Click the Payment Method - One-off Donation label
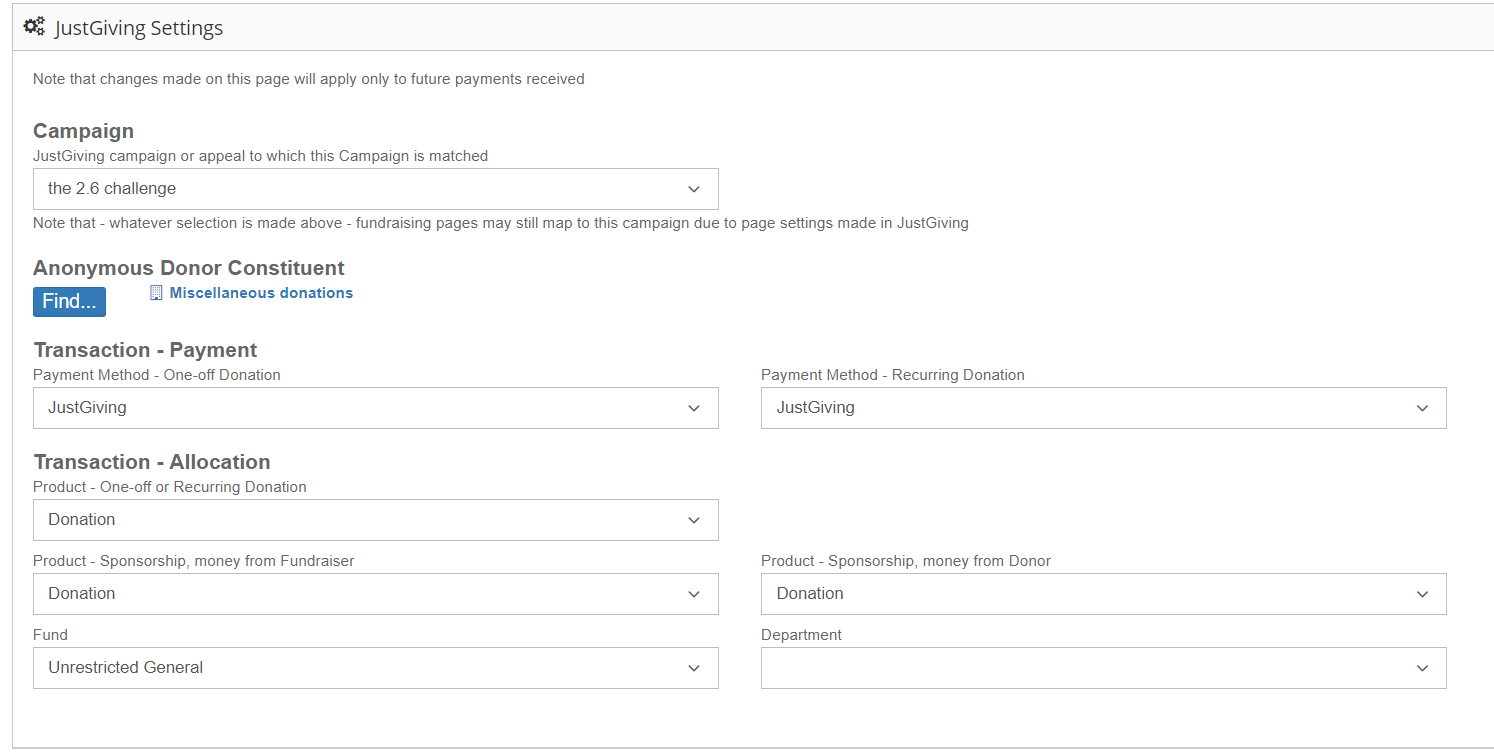Image resolution: width=1494 pixels, height=752 pixels. pos(157,375)
